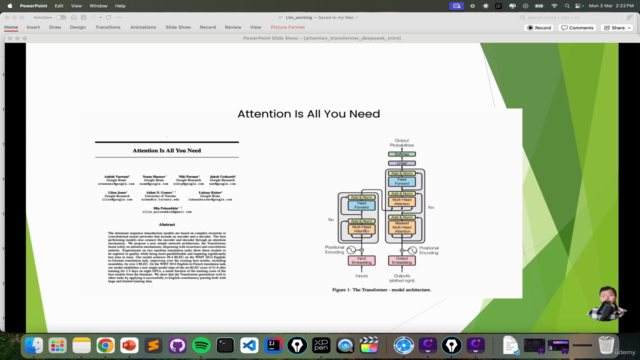Viewport: 640px width, 360px height.
Task: Click the icon right of the search field
Action: pos(630,18)
